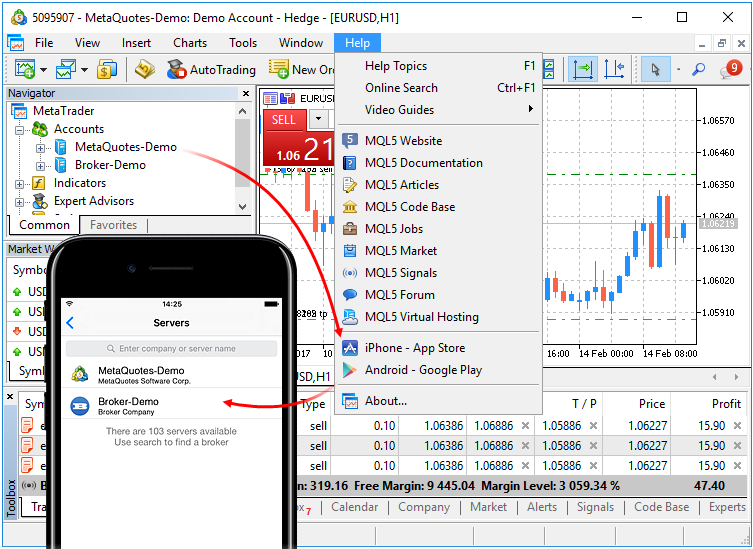The image size is (753, 549).
Task: Open the About... dialog entry
Action: [438, 401]
